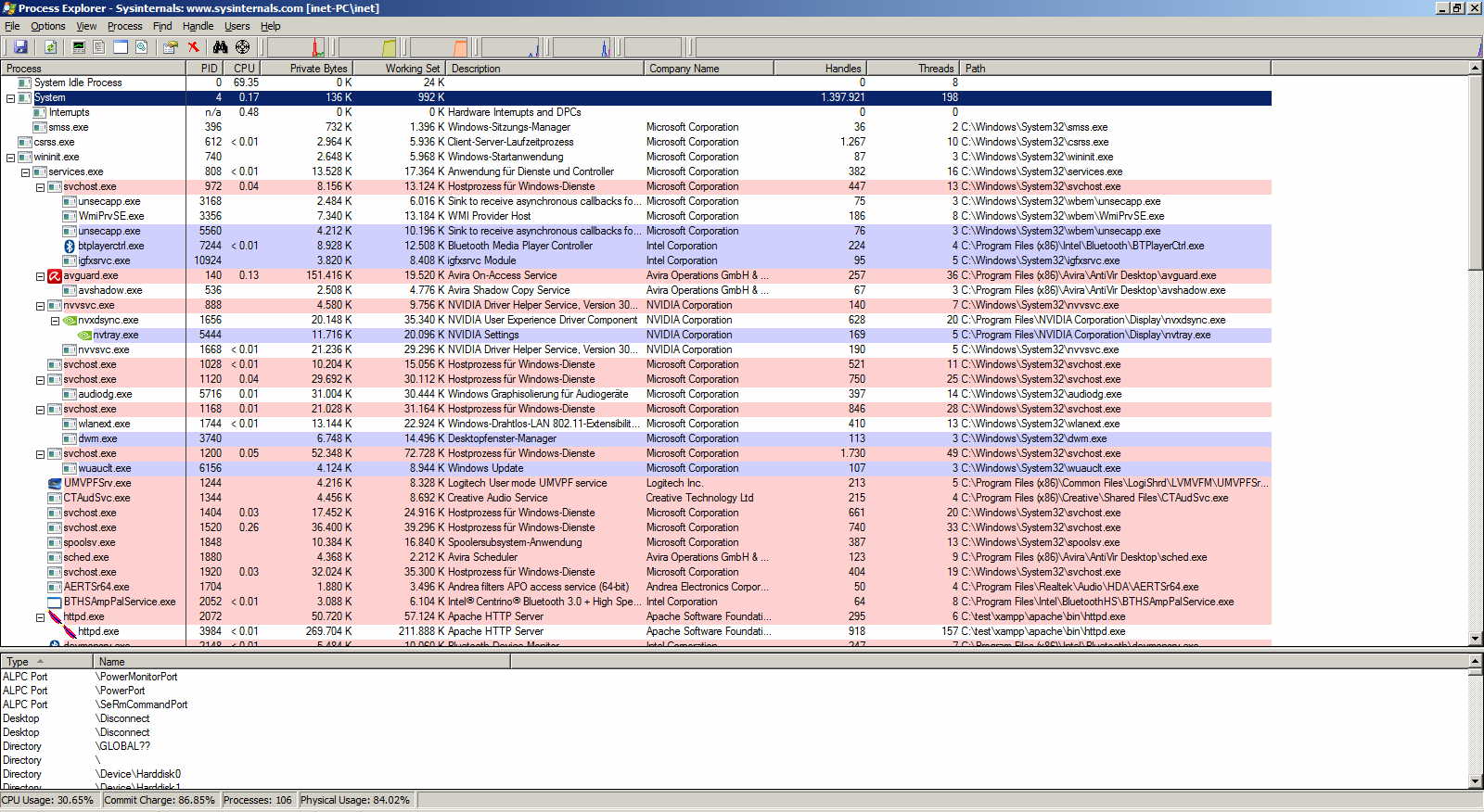Open the Handle menu
The image size is (1484, 812).
[x=198, y=26]
